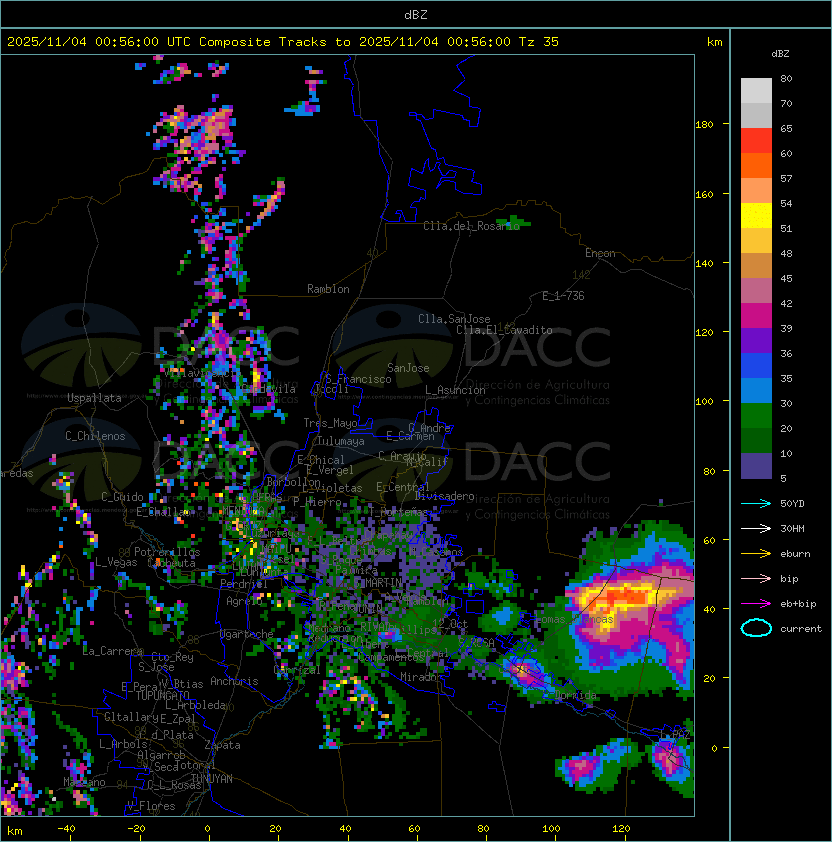Click the km label at bottom-left corner
Image resolution: width=832 pixels, height=842 pixels.
pos(15,831)
